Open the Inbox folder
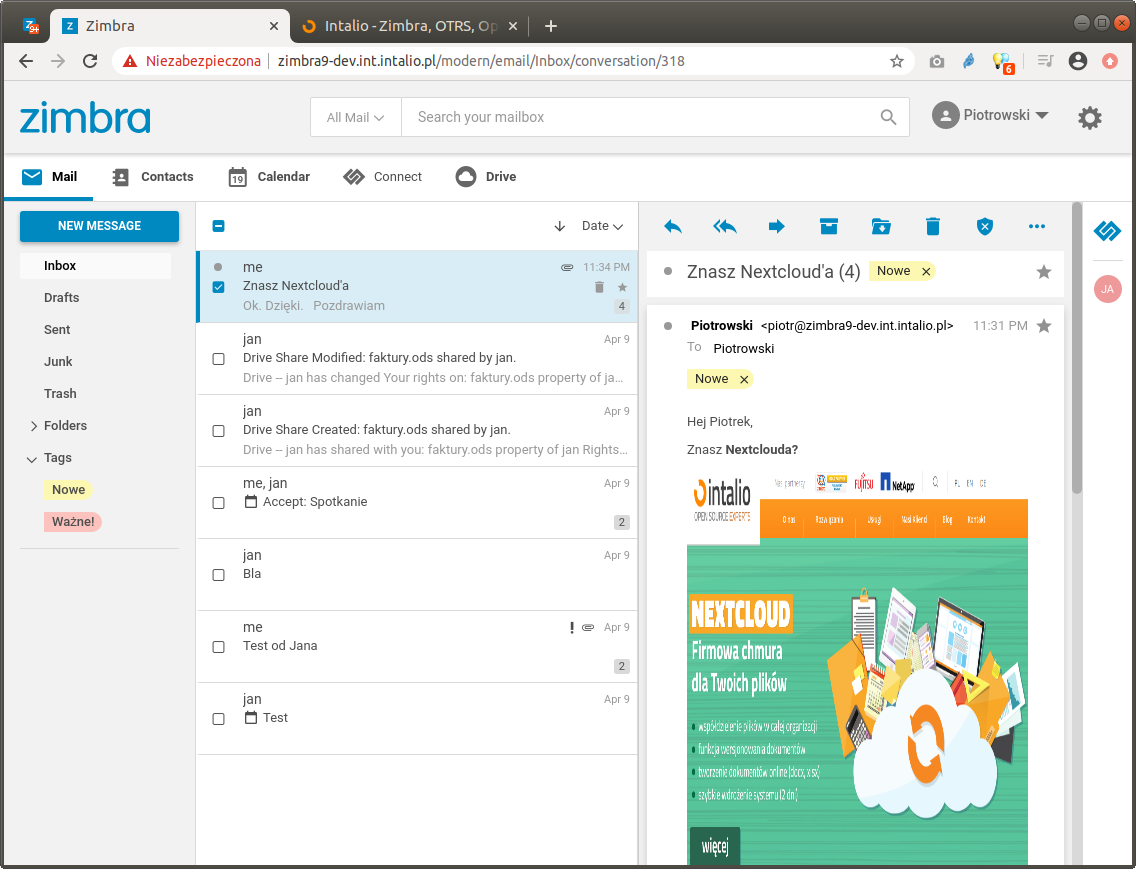The height and width of the screenshot is (869, 1136). (96, 266)
